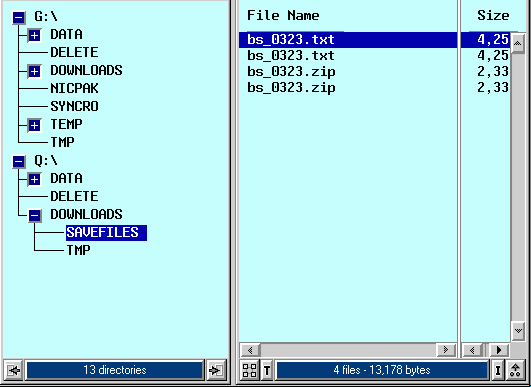Click the left-arrow icon beside the directories status

click(x=14, y=370)
